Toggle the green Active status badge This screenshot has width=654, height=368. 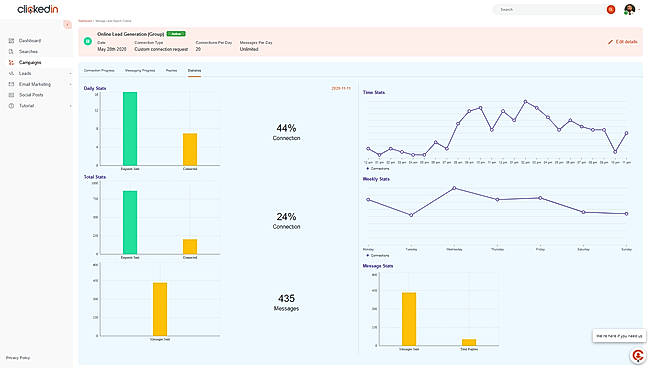pos(176,34)
